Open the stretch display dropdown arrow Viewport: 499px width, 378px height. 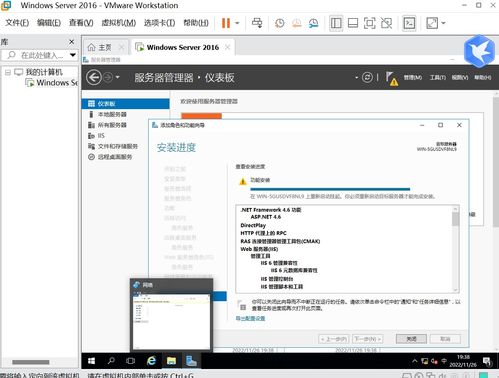[443, 23]
